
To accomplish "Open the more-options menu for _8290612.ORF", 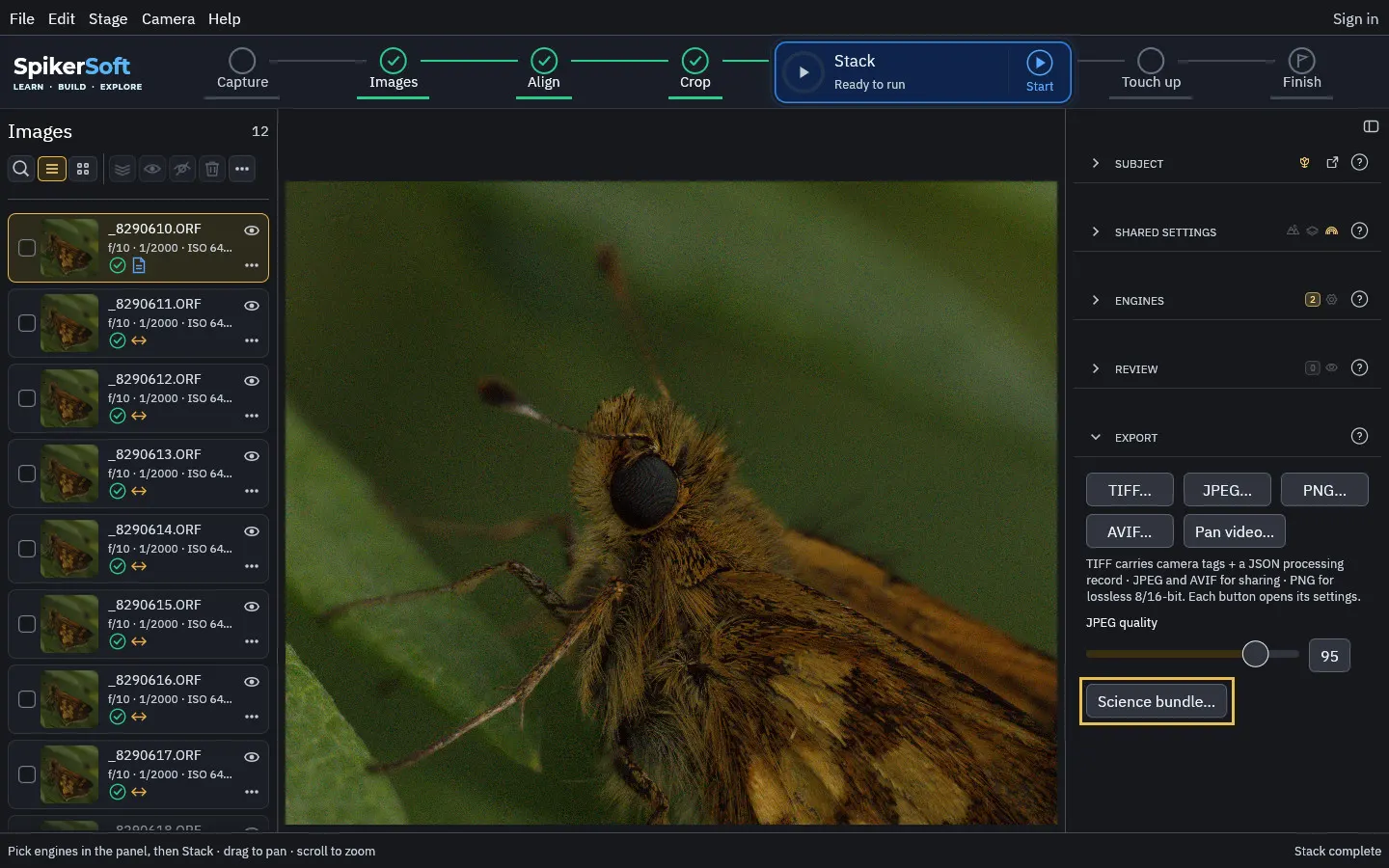I will [252, 416].
